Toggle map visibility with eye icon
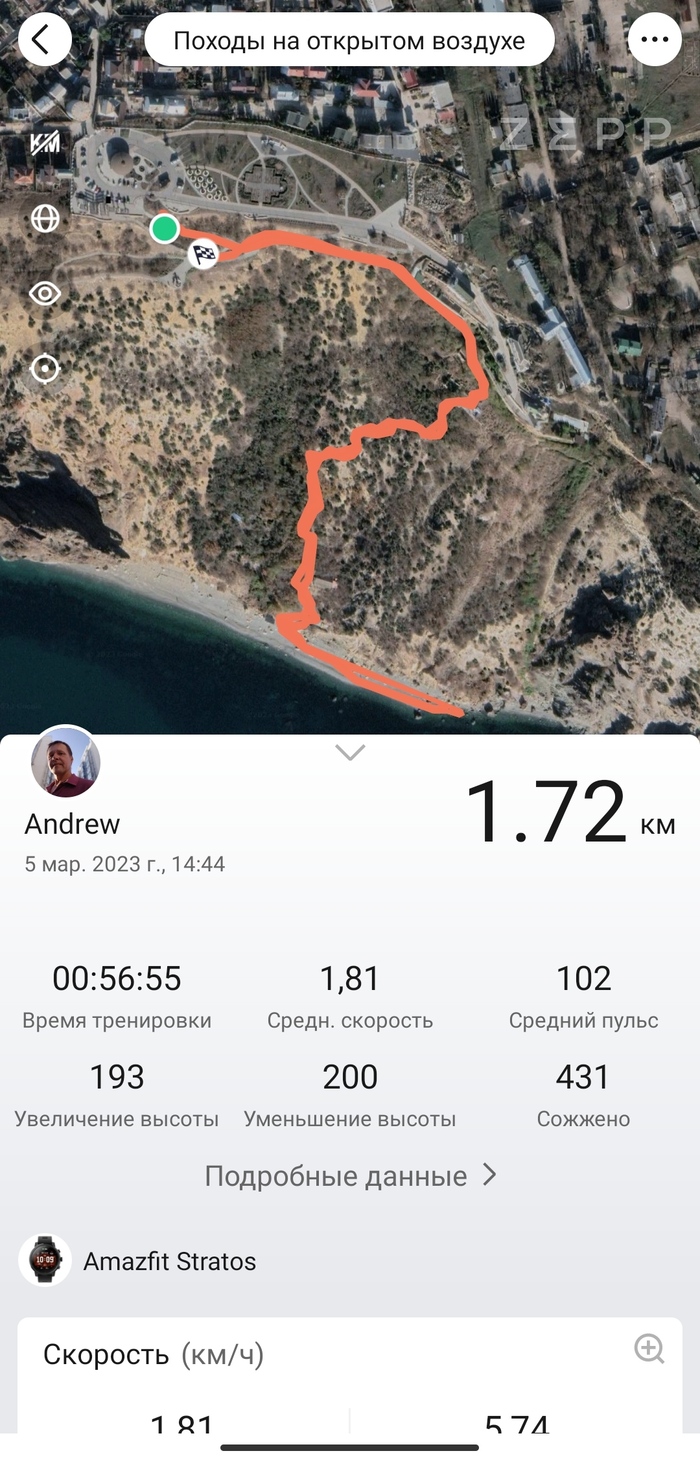The height and width of the screenshot is (1462, 700). click(x=45, y=293)
